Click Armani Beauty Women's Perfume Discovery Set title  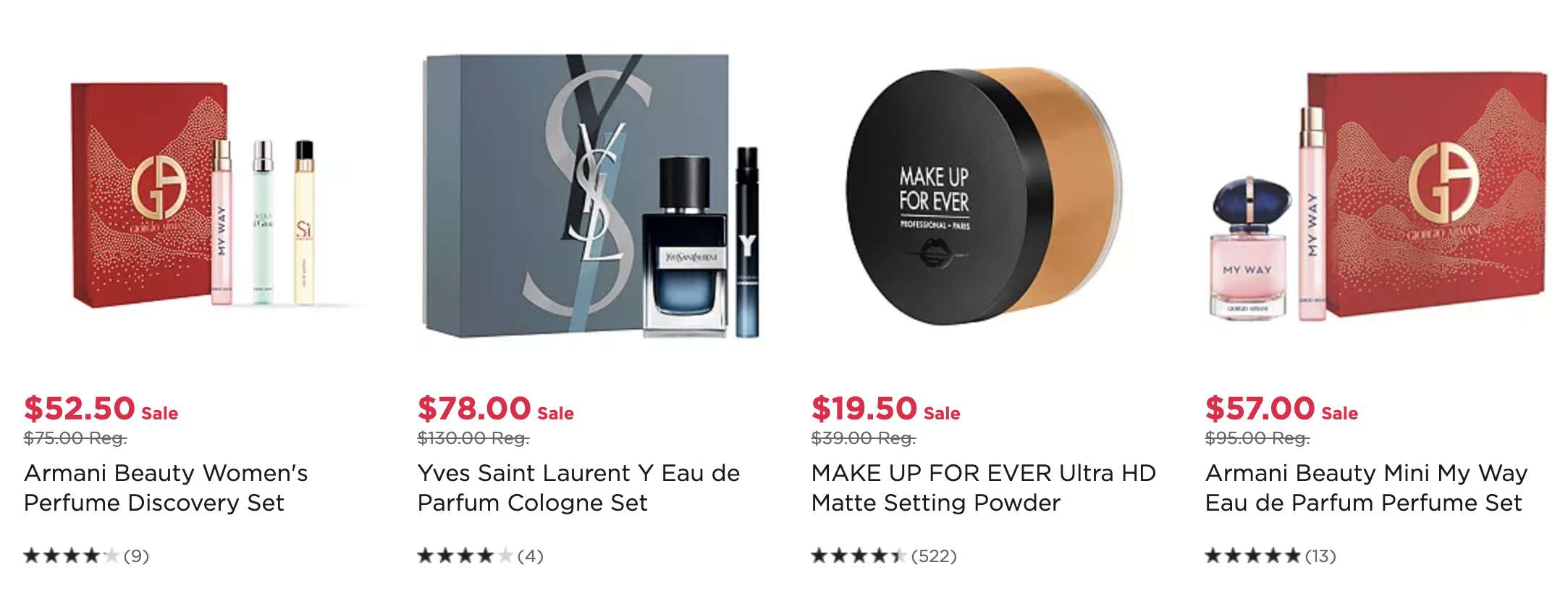(167, 488)
